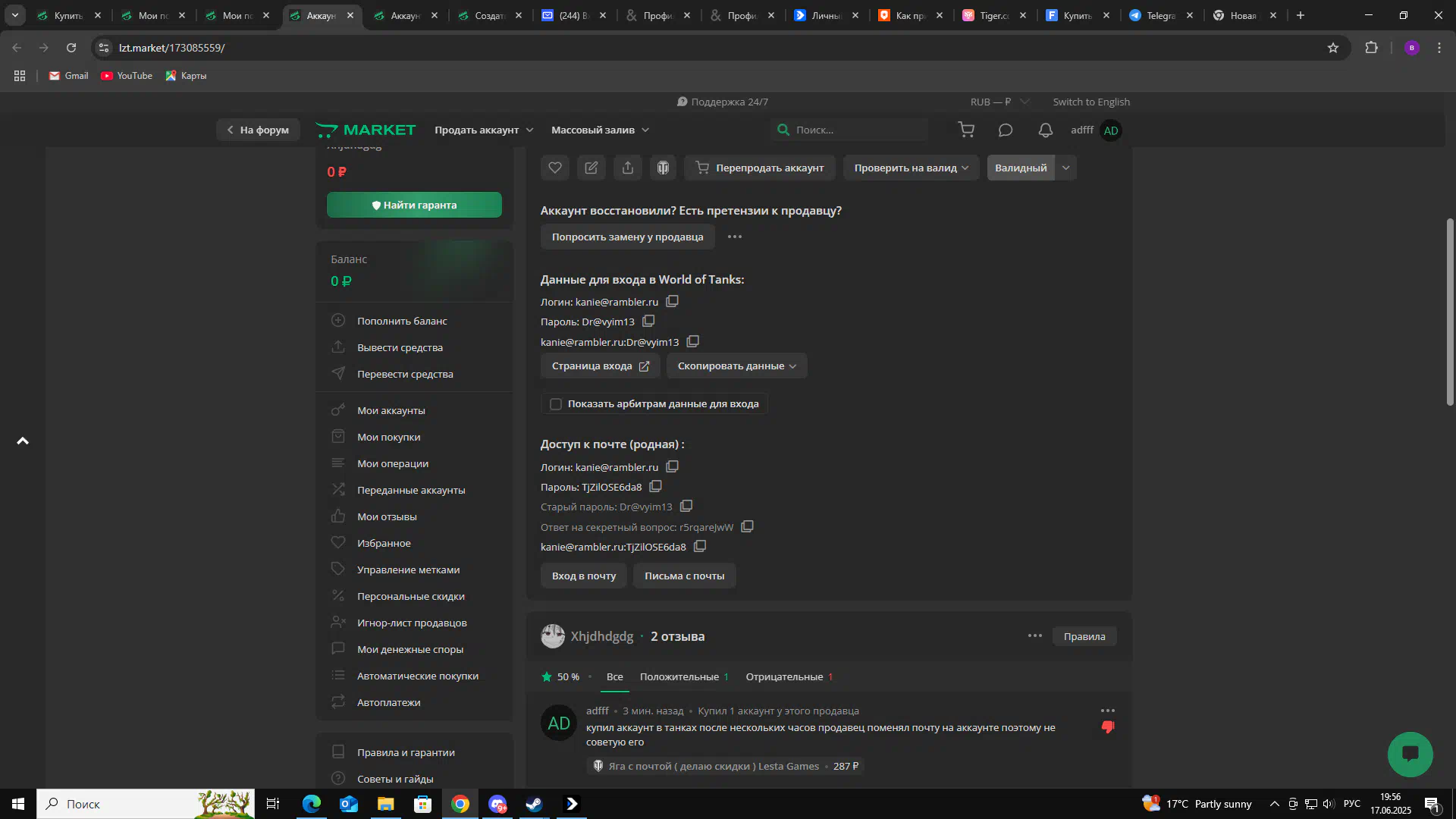Open three-dots menu beside Правила button

coord(1035,635)
